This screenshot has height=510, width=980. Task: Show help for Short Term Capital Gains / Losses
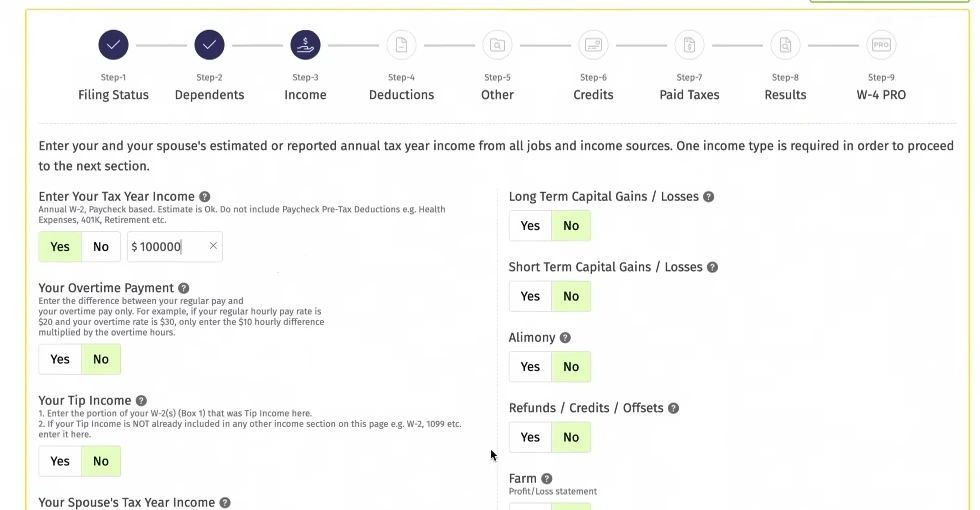click(x=712, y=268)
